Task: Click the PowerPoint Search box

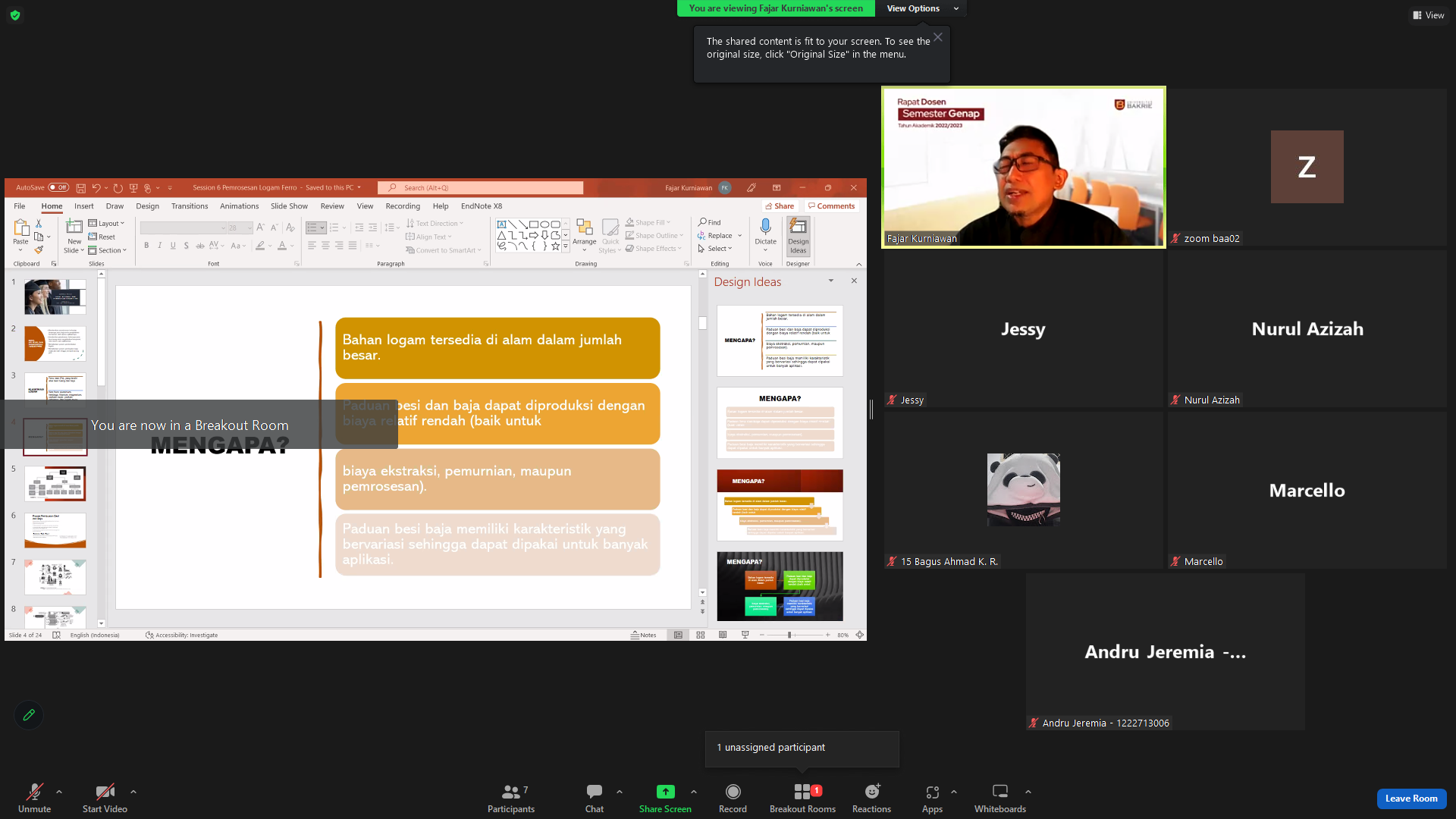Action: 481,188
